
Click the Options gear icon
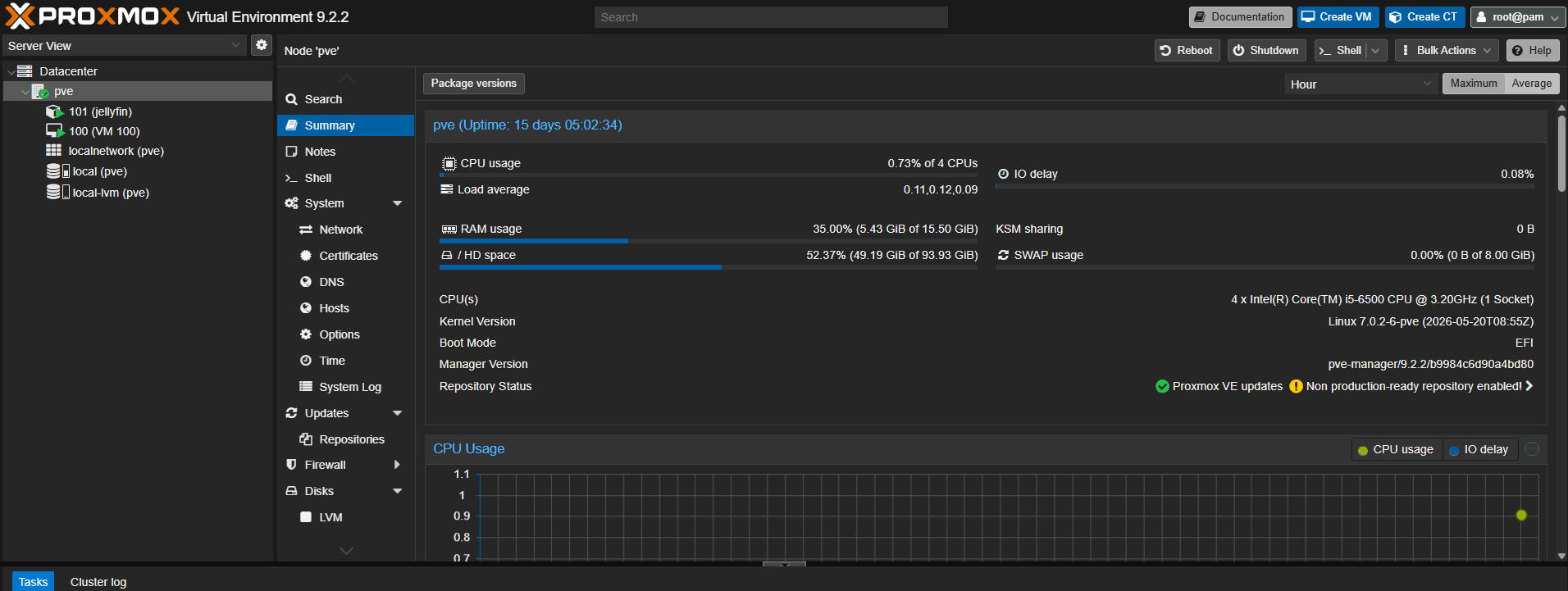(x=306, y=334)
